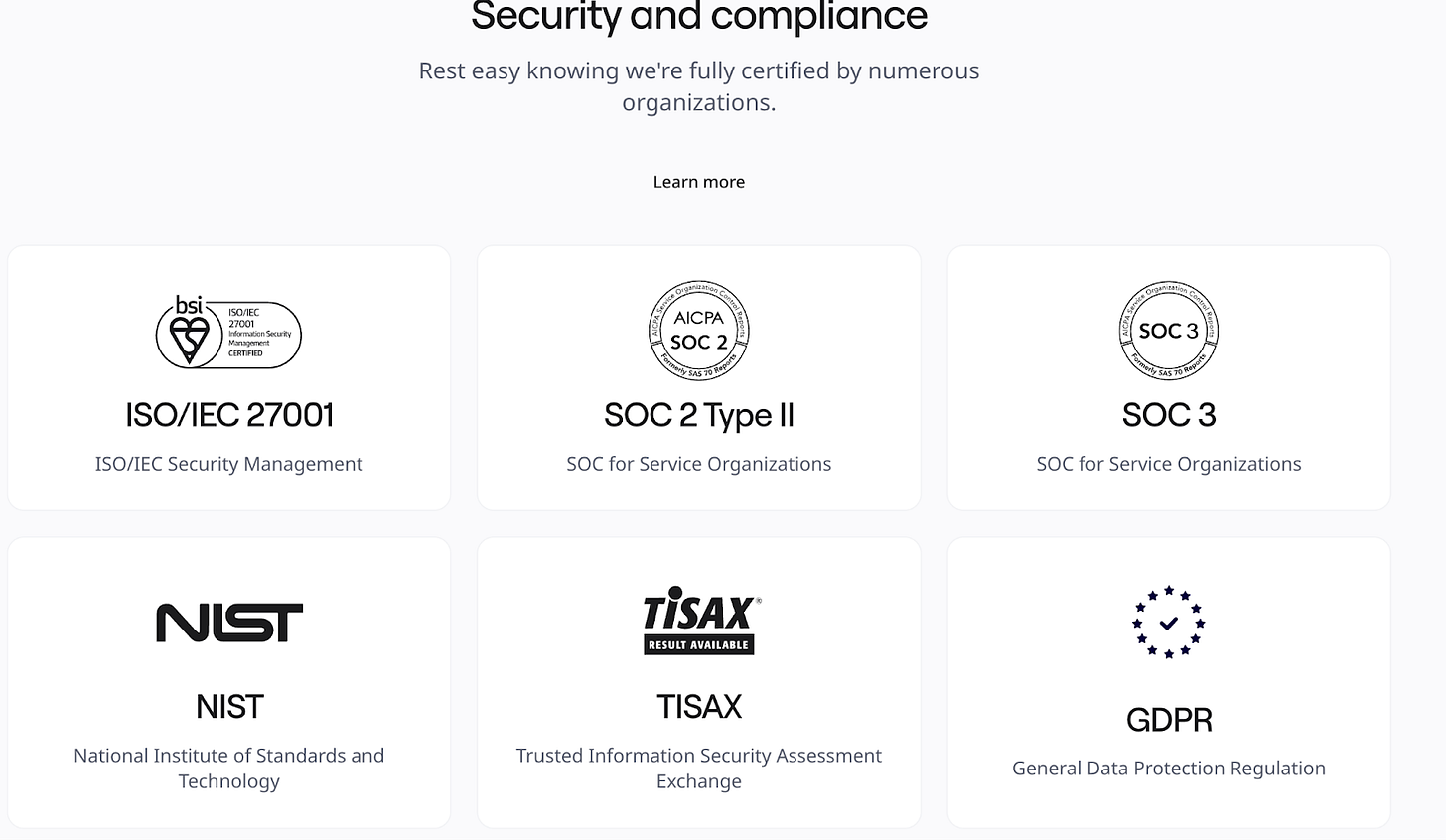Screen dimensions: 1446x840
Task: Select the TISAX card heading text
Action: click(x=699, y=707)
